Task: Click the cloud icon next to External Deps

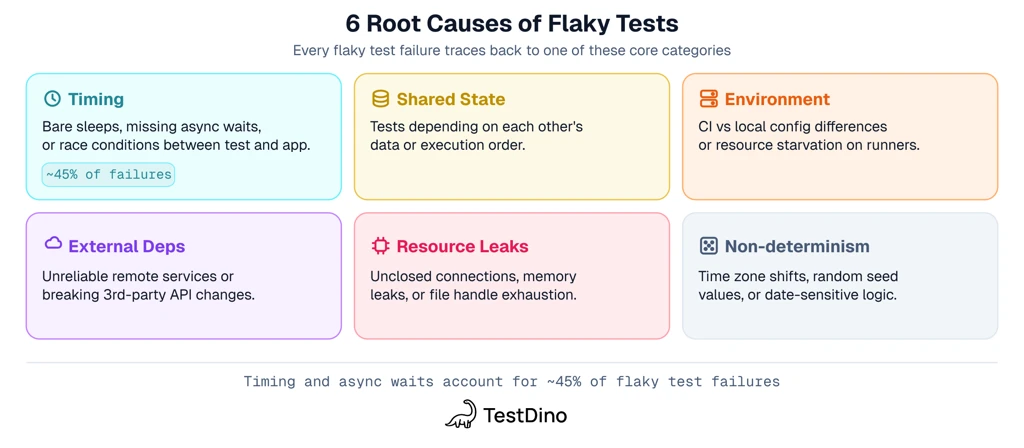Action: [x=52, y=244]
